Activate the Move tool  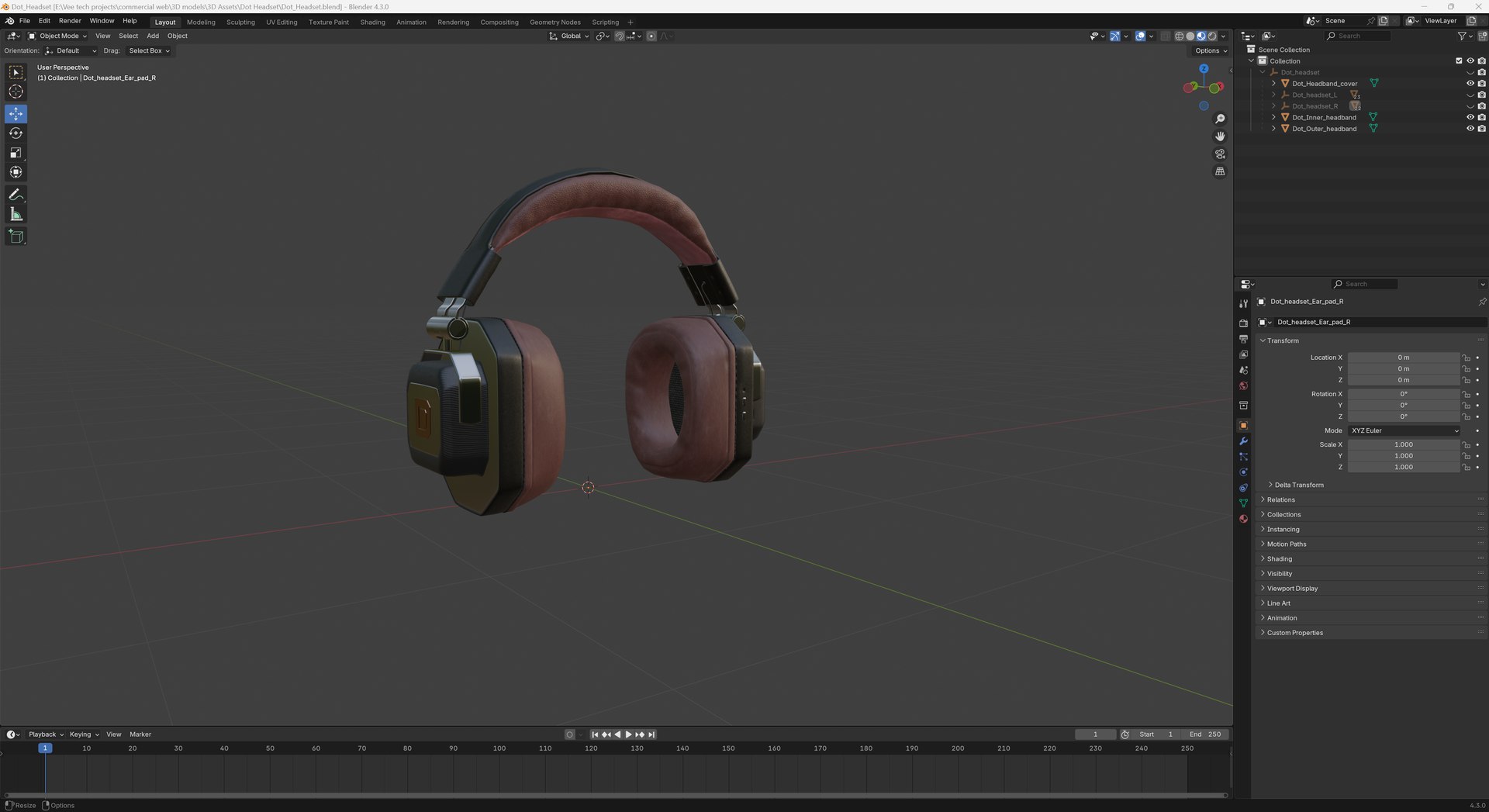point(16,114)
